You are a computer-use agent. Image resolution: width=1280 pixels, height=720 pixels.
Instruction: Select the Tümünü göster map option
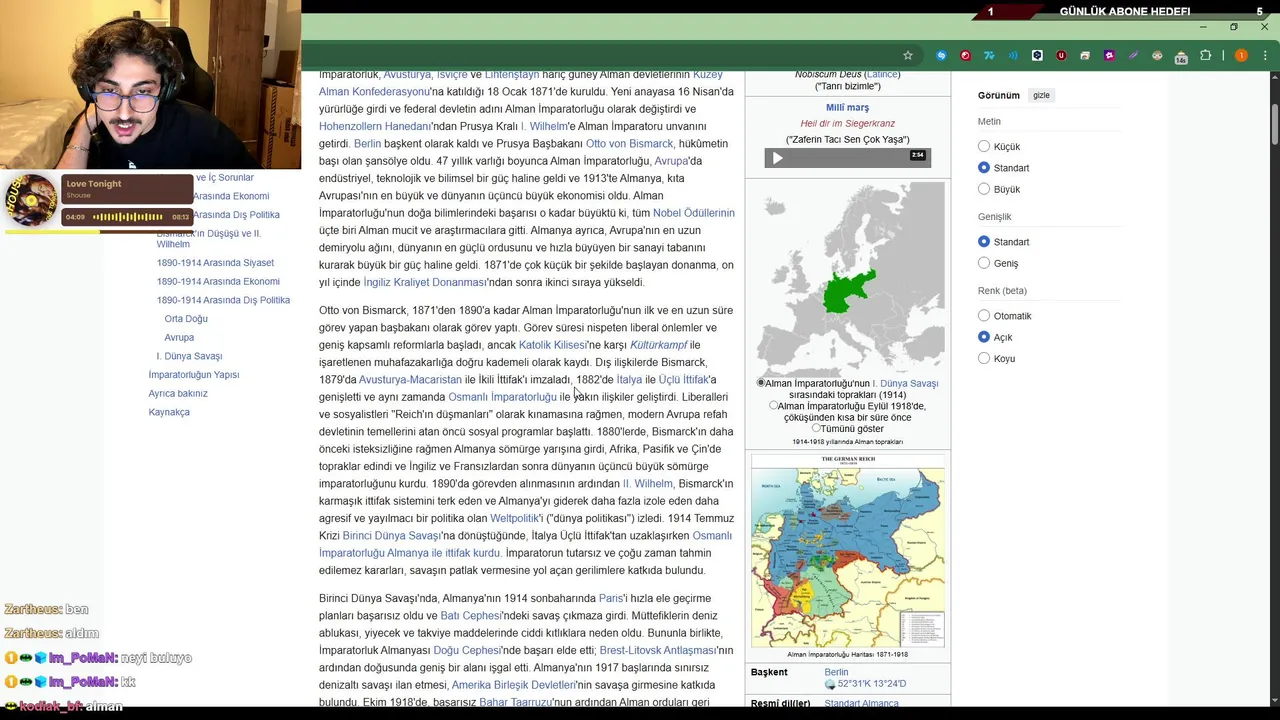click(816, 428)
